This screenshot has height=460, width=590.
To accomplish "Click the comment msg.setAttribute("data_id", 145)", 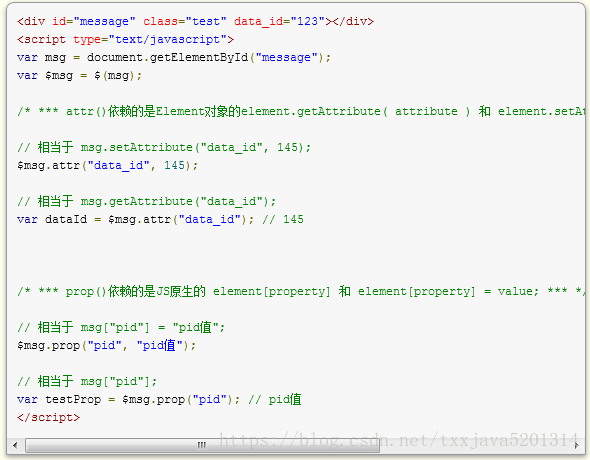I will click(164, 147).
